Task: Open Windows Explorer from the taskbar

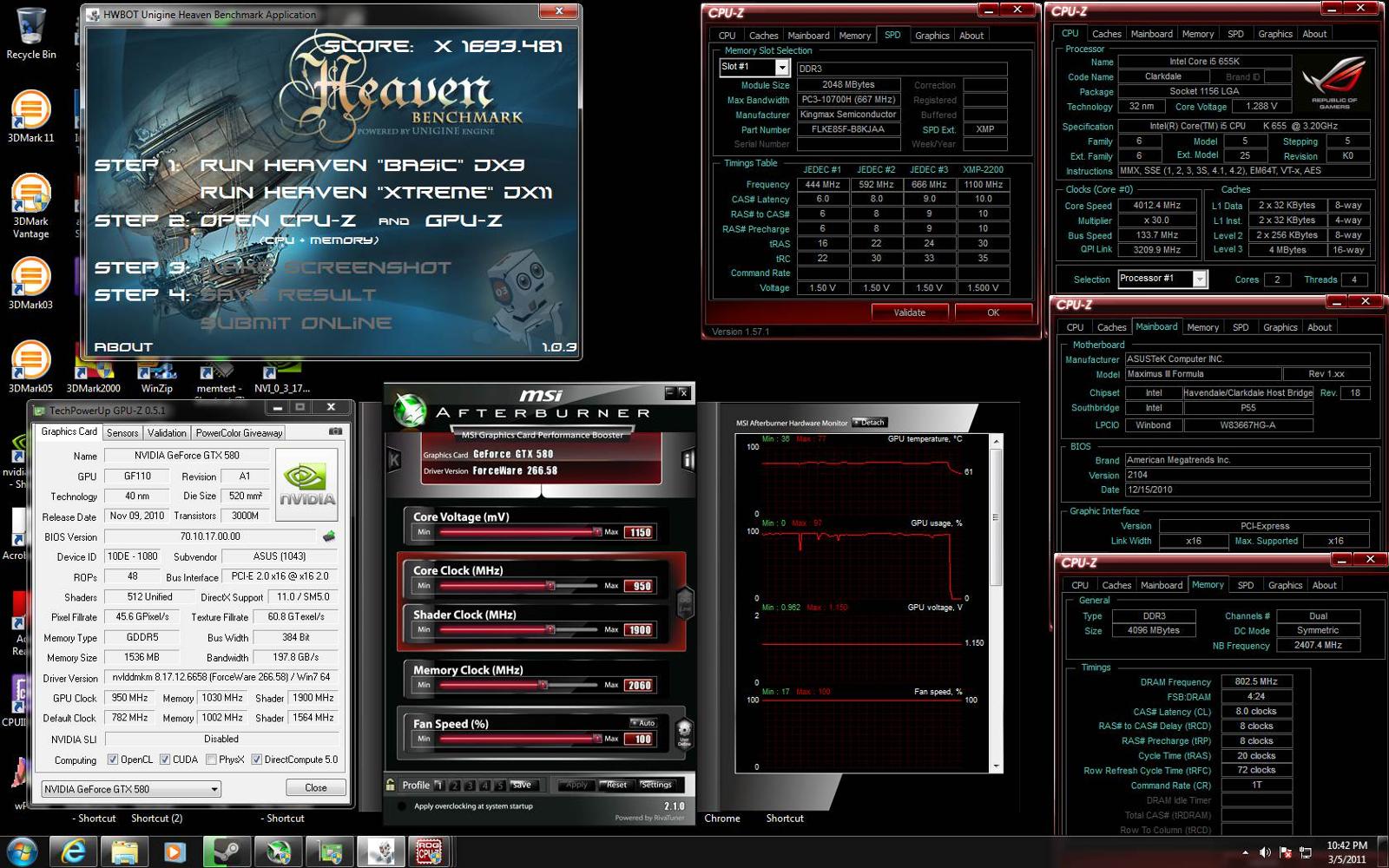Action: point(124,852)
